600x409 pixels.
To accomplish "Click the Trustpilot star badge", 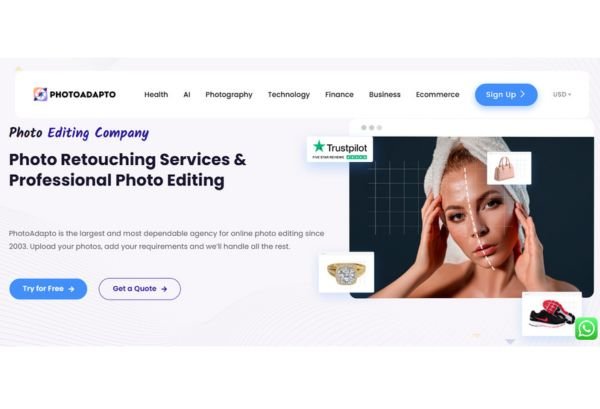I will coord(340,150).
